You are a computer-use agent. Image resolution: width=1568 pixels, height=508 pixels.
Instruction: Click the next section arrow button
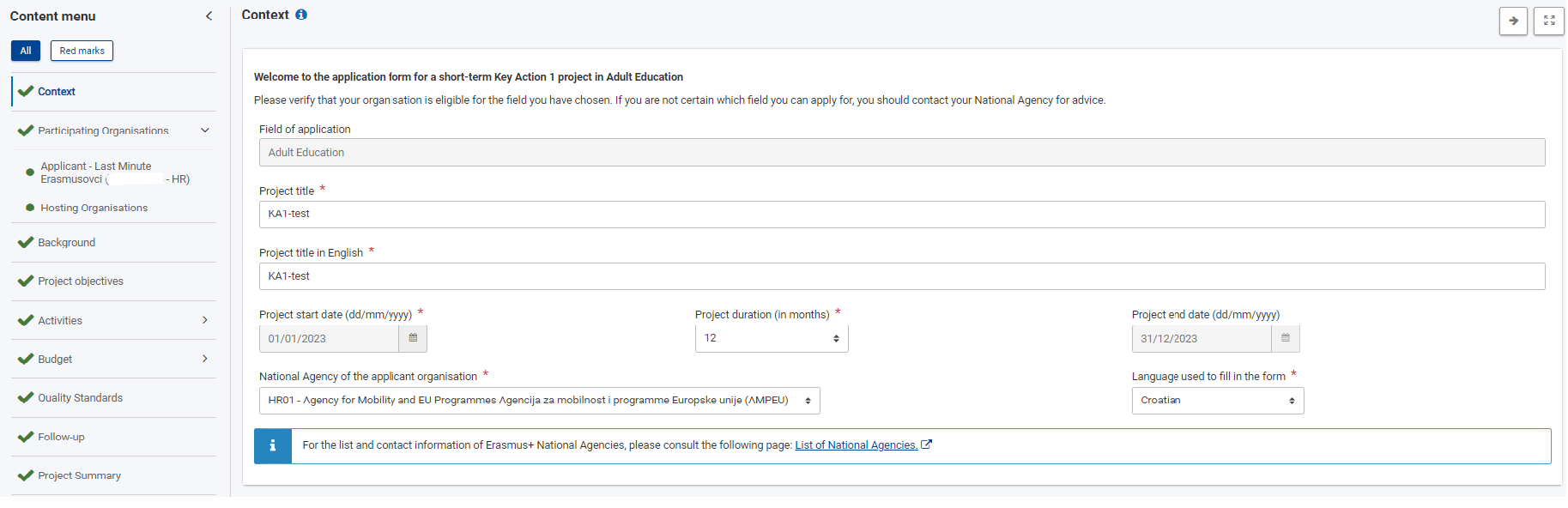click(x=1513, y=21)
